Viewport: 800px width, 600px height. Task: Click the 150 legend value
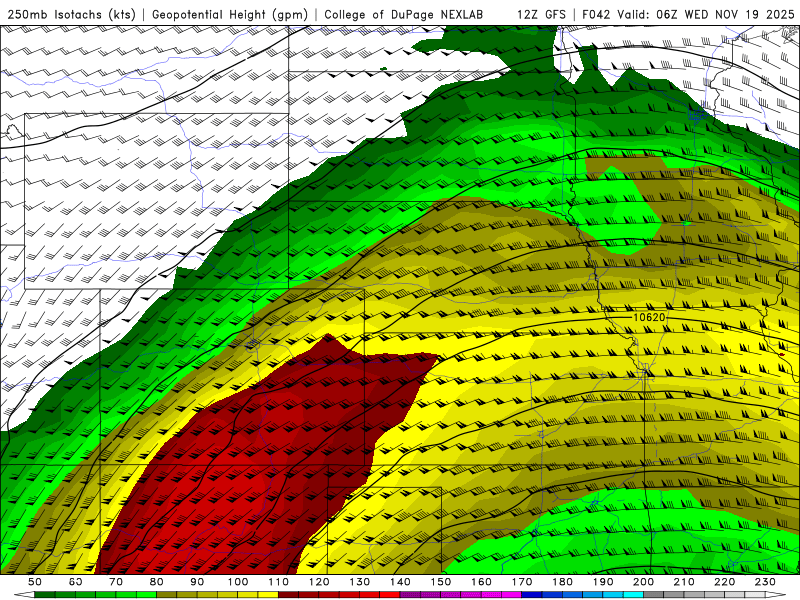(x=441, y=582)
